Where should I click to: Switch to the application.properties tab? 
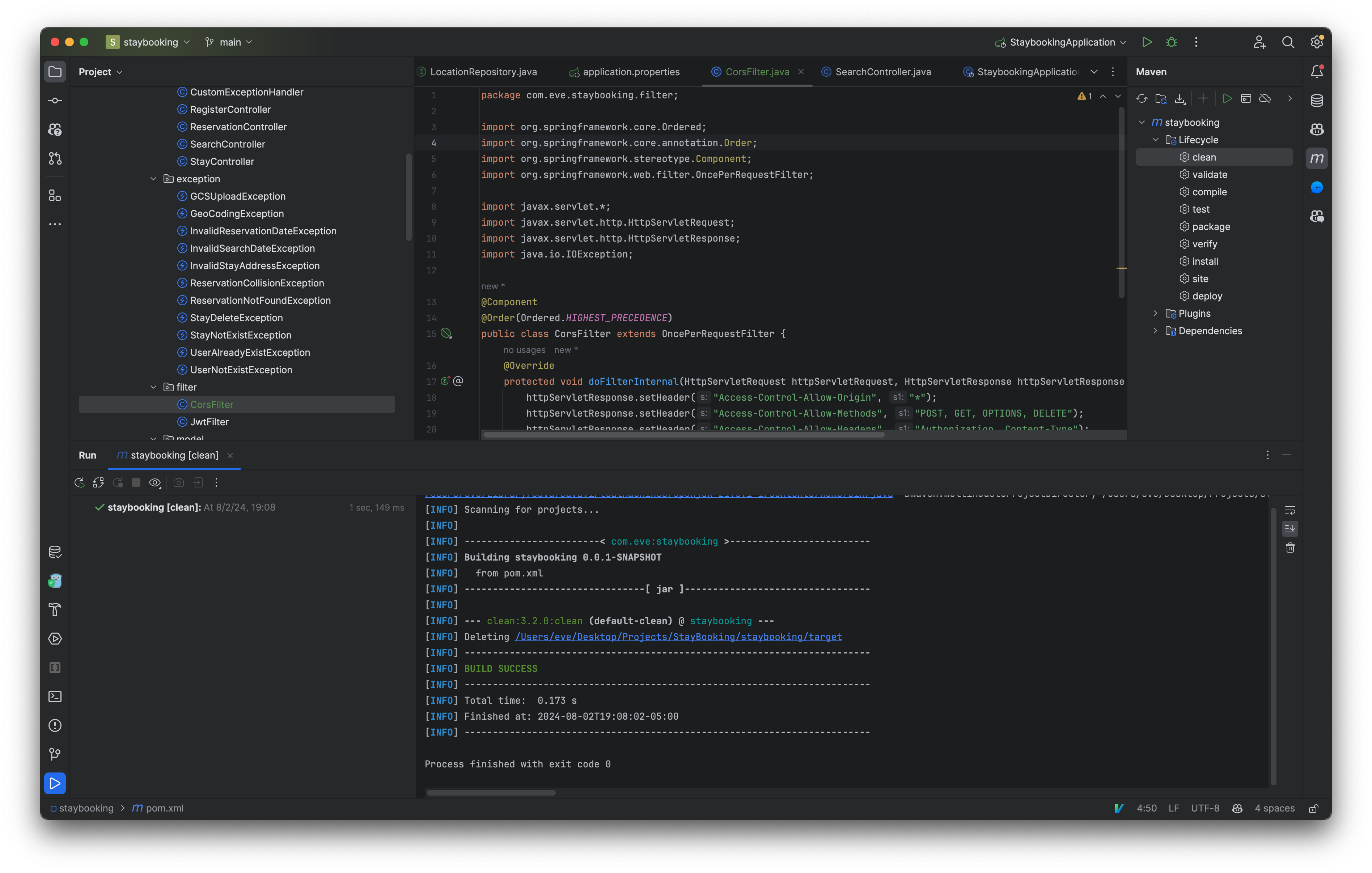click(630, 72)
